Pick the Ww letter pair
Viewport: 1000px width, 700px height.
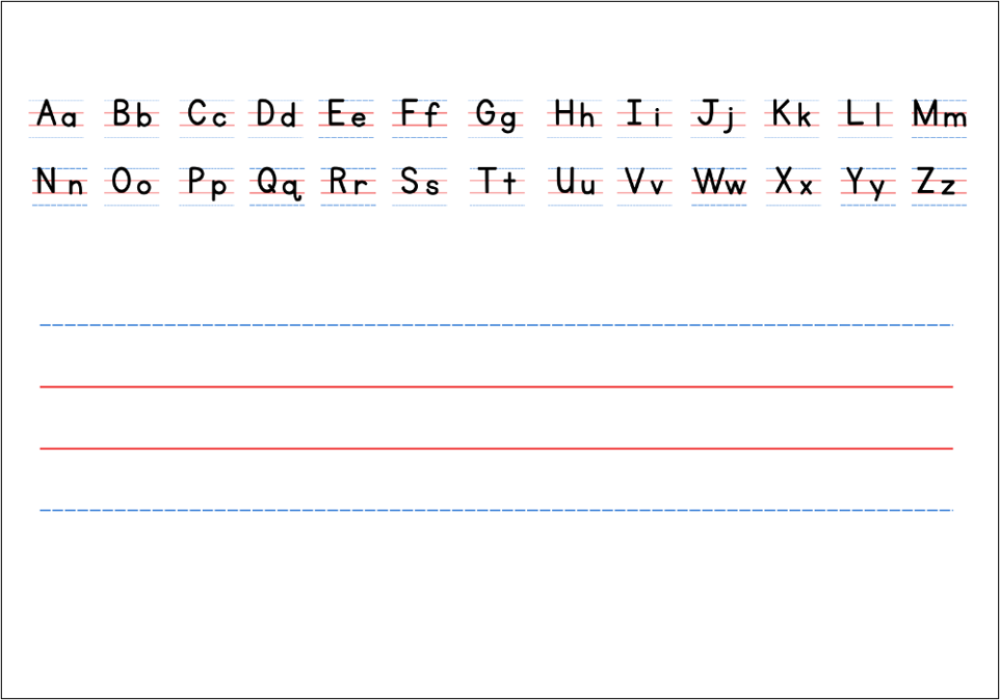coord(719,183)
